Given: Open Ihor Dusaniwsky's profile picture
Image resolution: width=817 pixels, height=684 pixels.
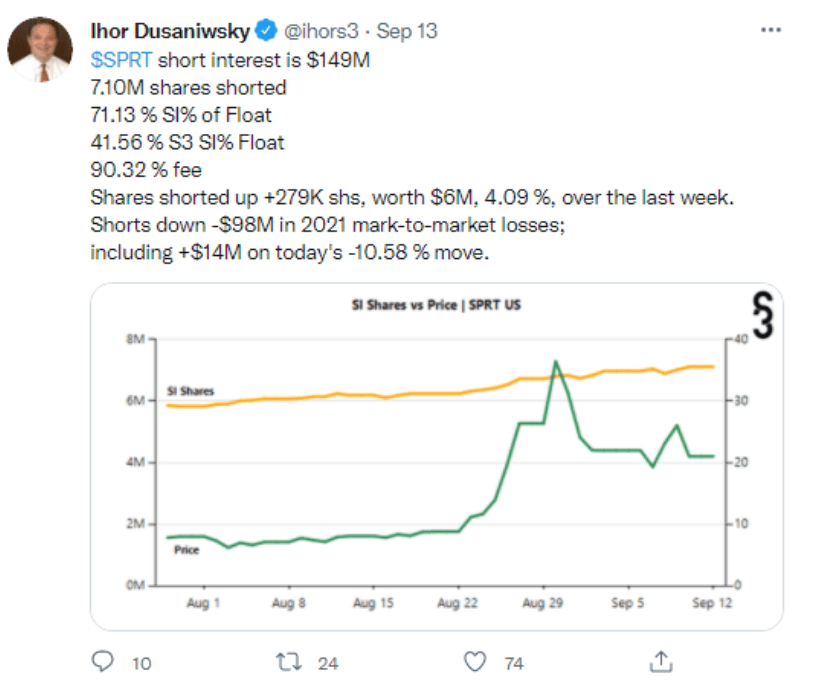Looking at the screenshot, I should tap(41, 48).
